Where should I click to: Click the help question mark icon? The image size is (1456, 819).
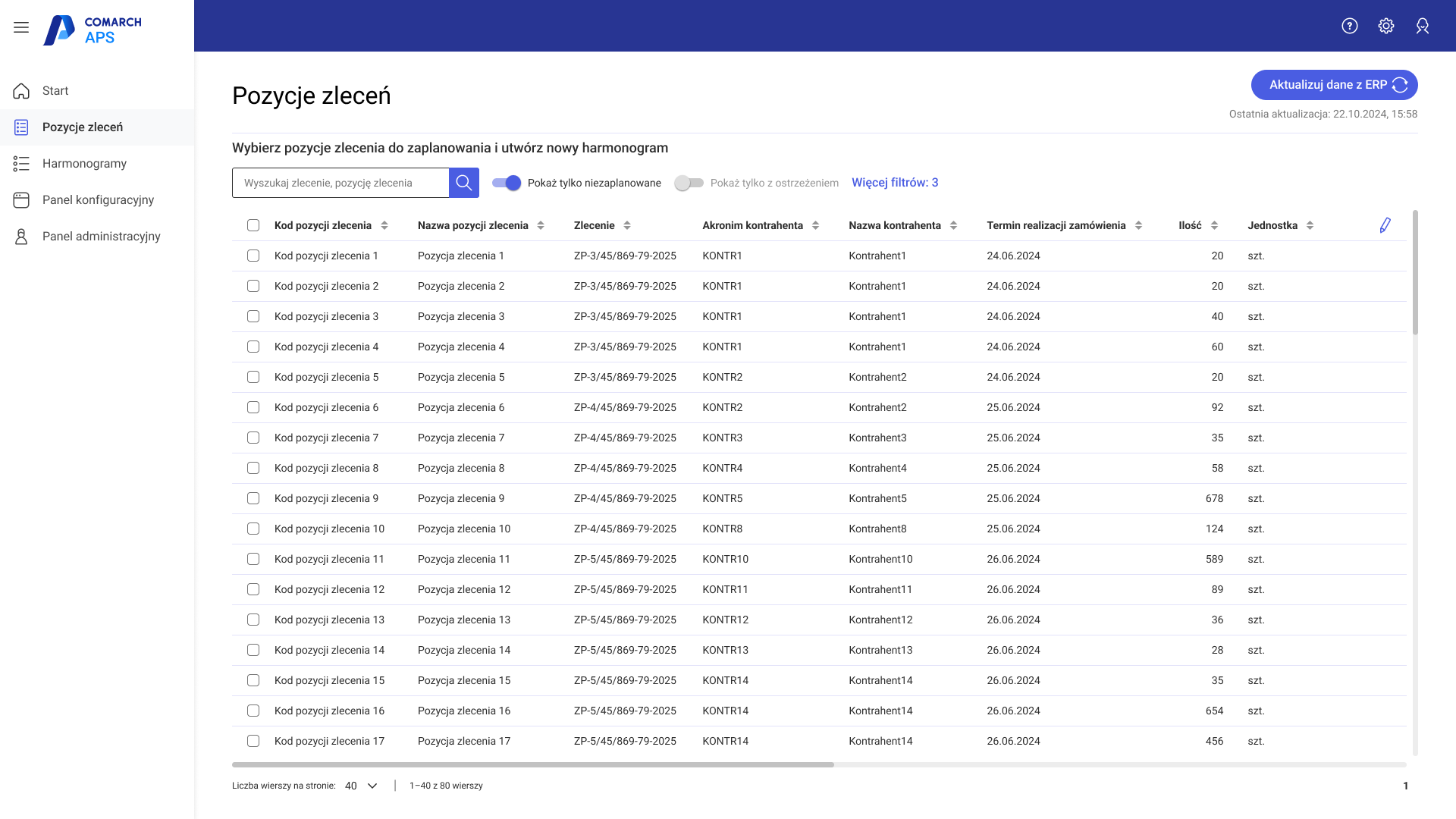1349,26
